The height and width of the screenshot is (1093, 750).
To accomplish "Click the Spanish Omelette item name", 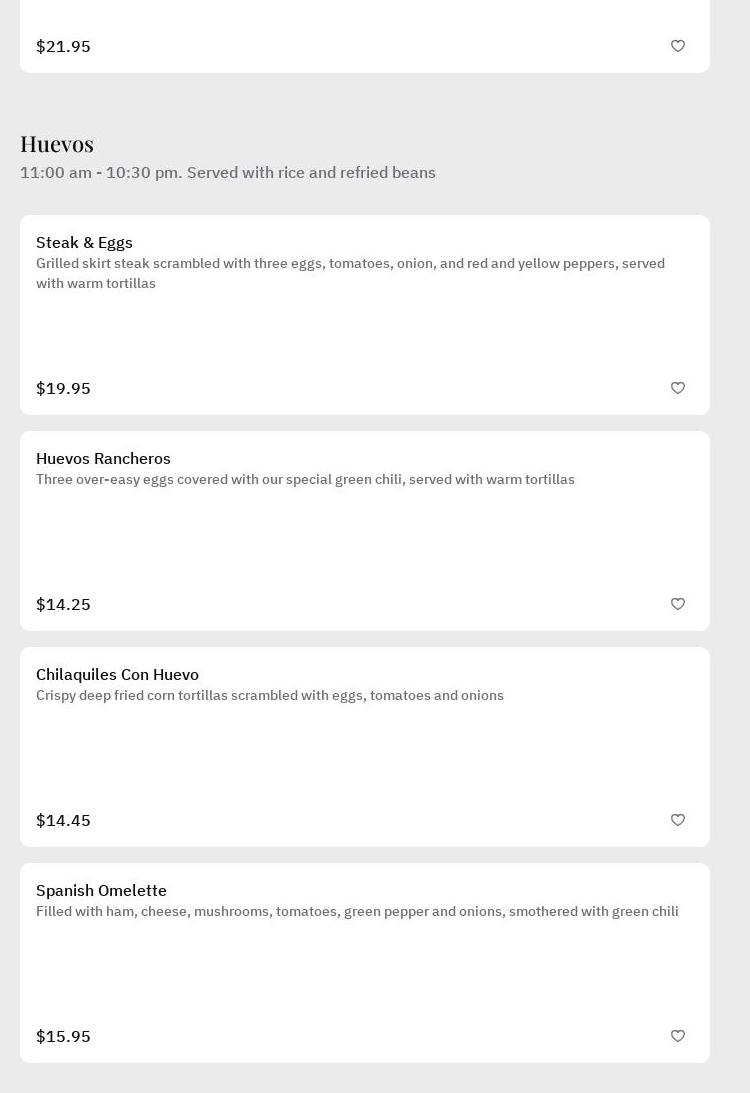I will (x=101, y=890).
